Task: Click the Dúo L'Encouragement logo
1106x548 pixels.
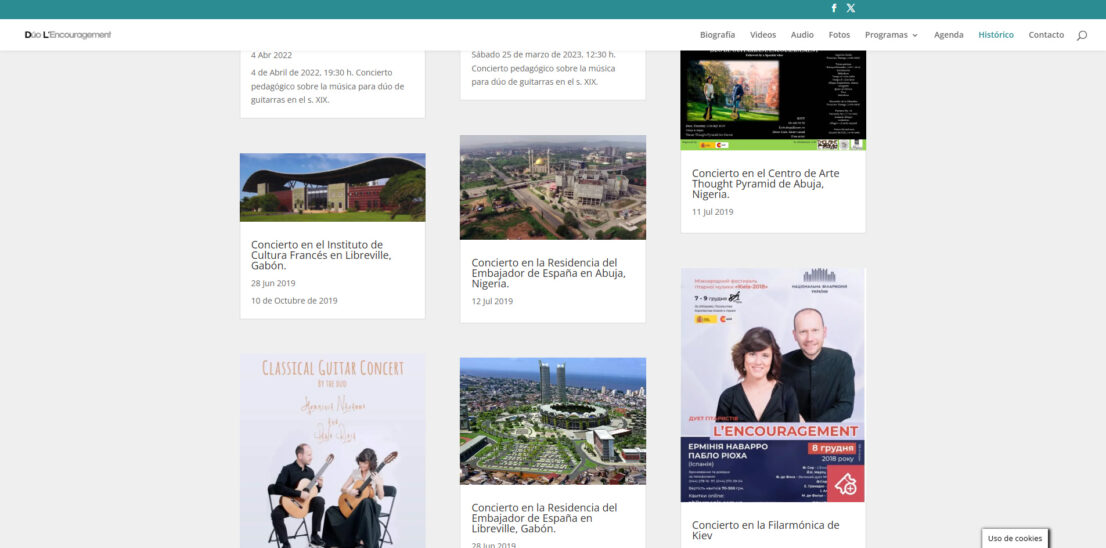Action: coord(68,35)
